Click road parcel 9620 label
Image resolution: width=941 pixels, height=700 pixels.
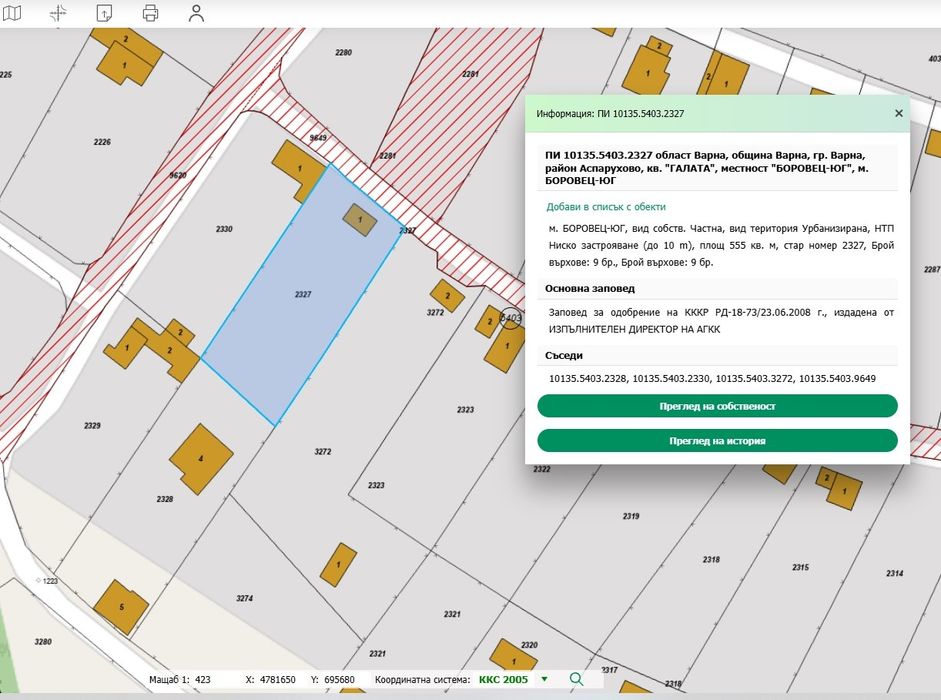pyautogui.click(x=178, y=175)
